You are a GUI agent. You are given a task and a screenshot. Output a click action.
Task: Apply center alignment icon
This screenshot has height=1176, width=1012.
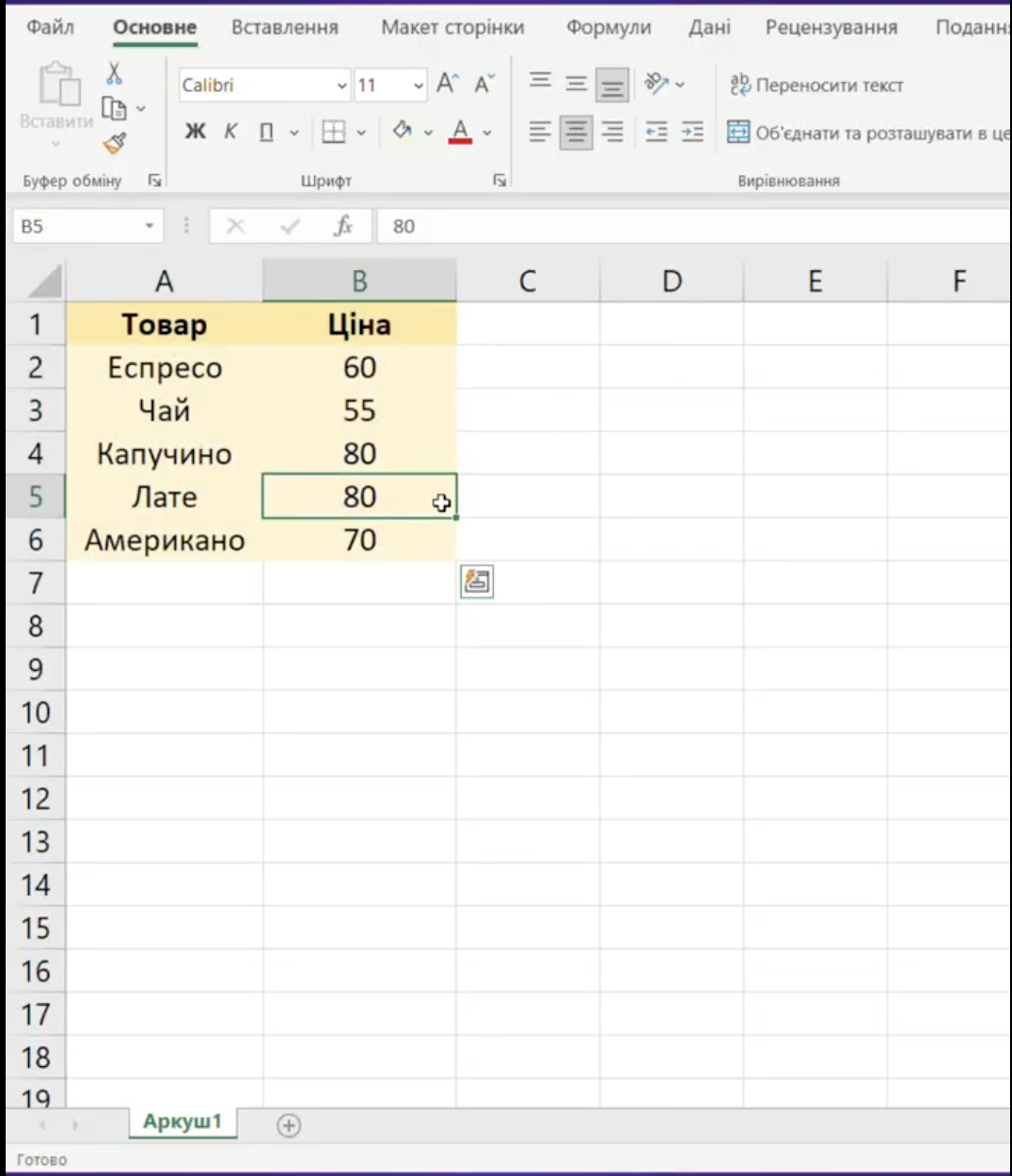(x=576, y=132)
